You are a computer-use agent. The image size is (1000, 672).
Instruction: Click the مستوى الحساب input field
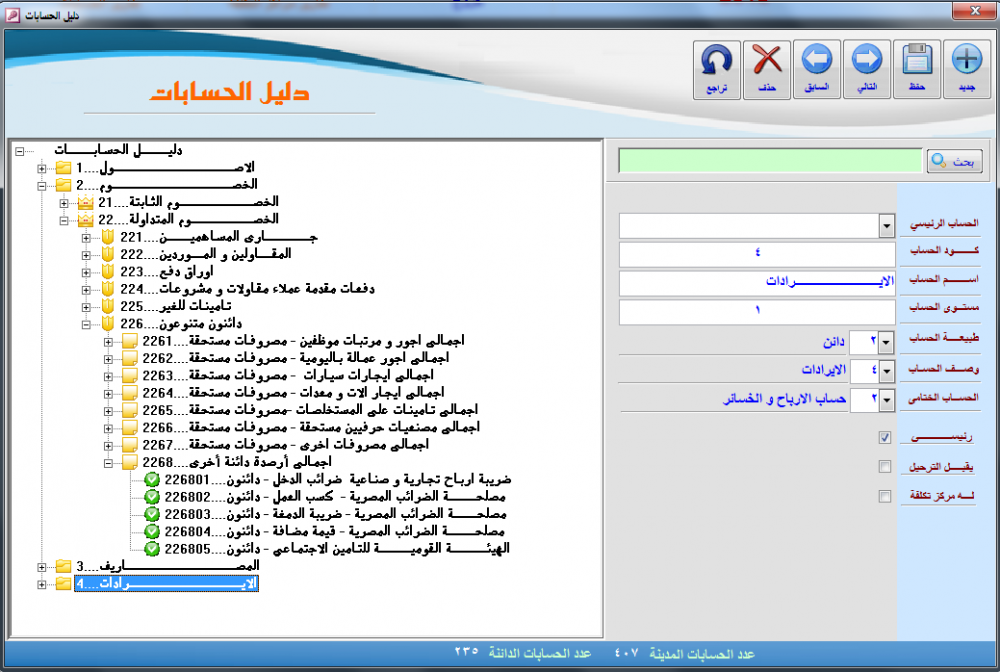point(757,311)
